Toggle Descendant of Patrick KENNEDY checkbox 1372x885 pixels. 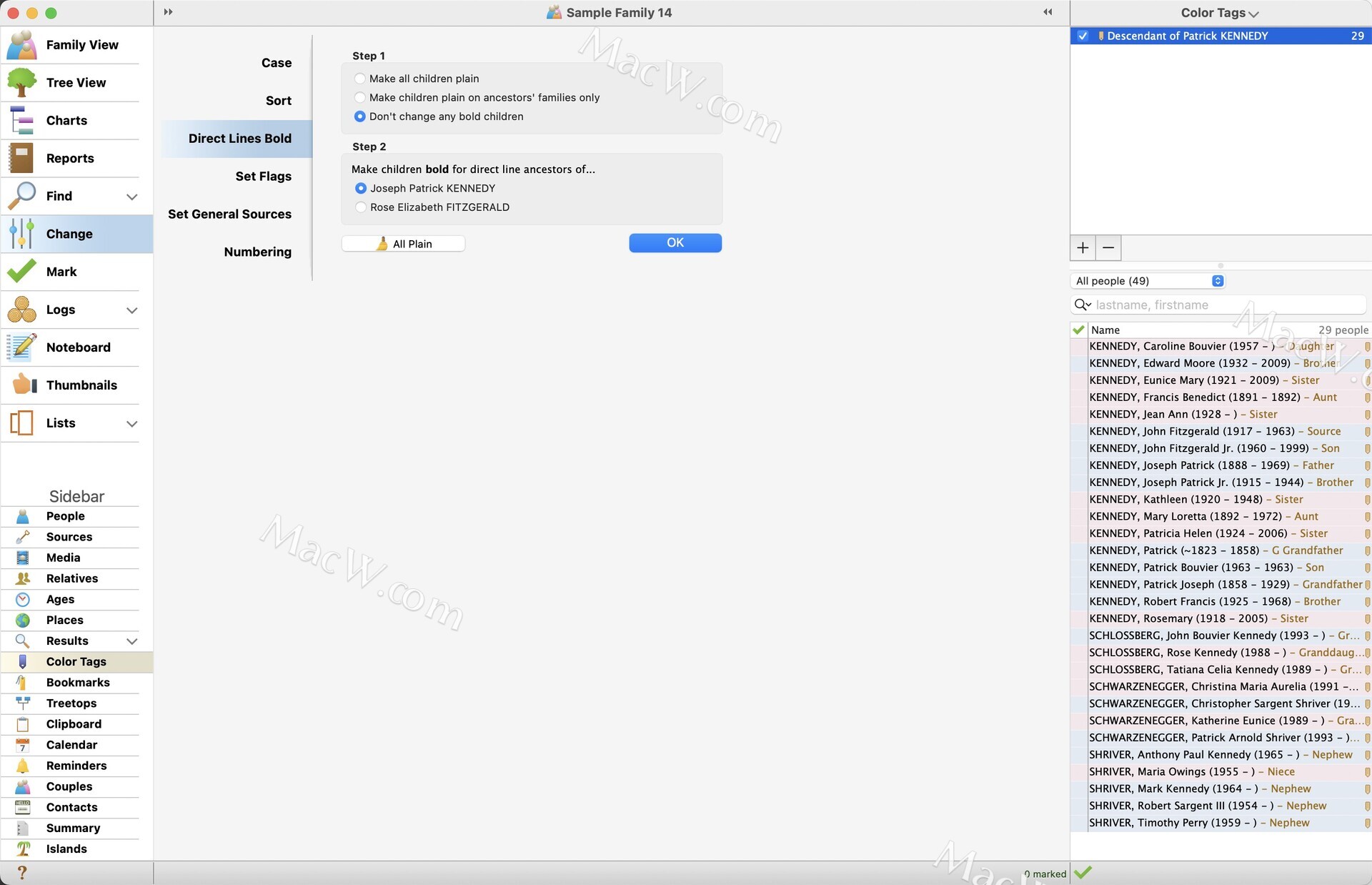(1083, 36)
